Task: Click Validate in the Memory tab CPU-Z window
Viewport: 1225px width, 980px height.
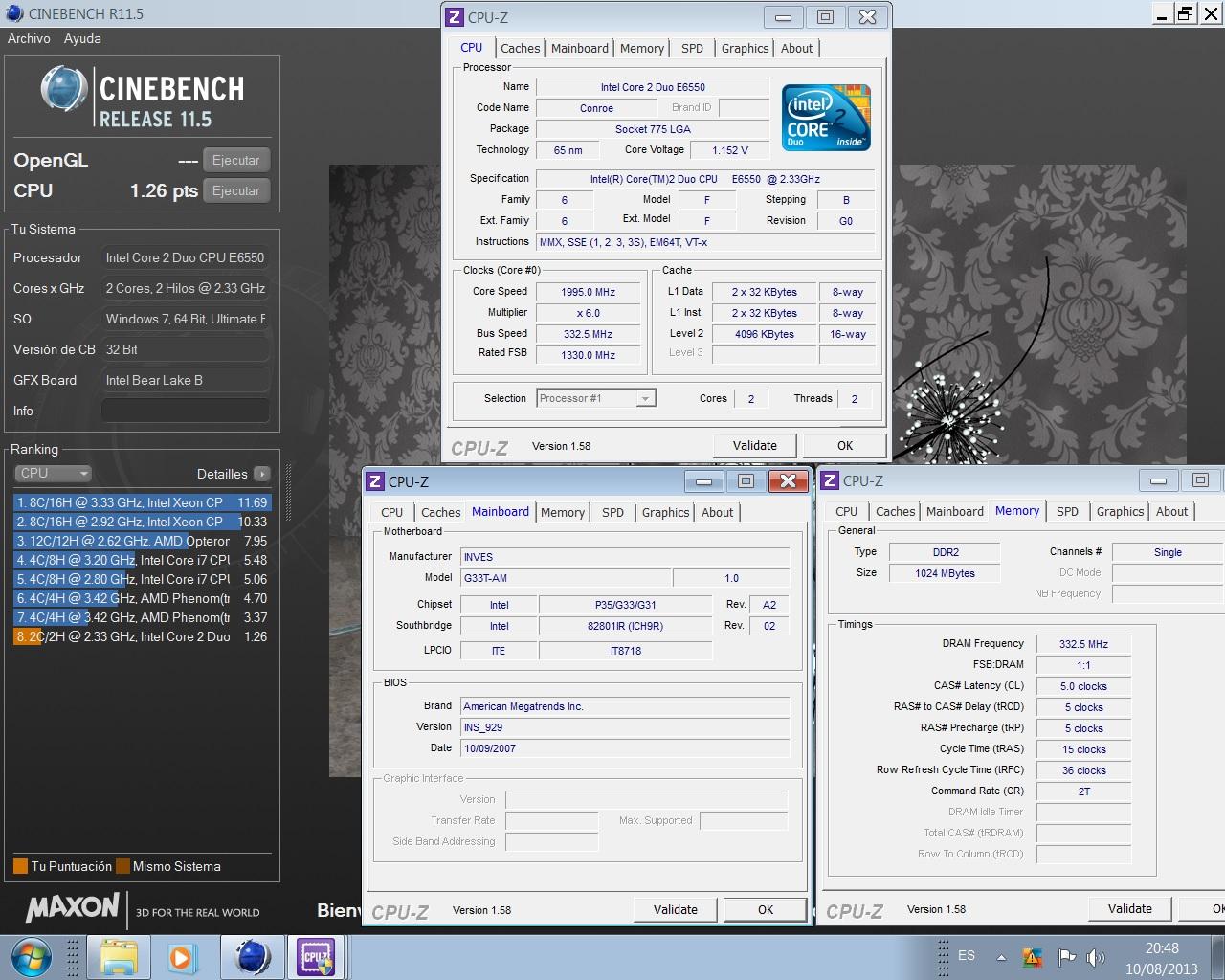Action: [1130, 908]
